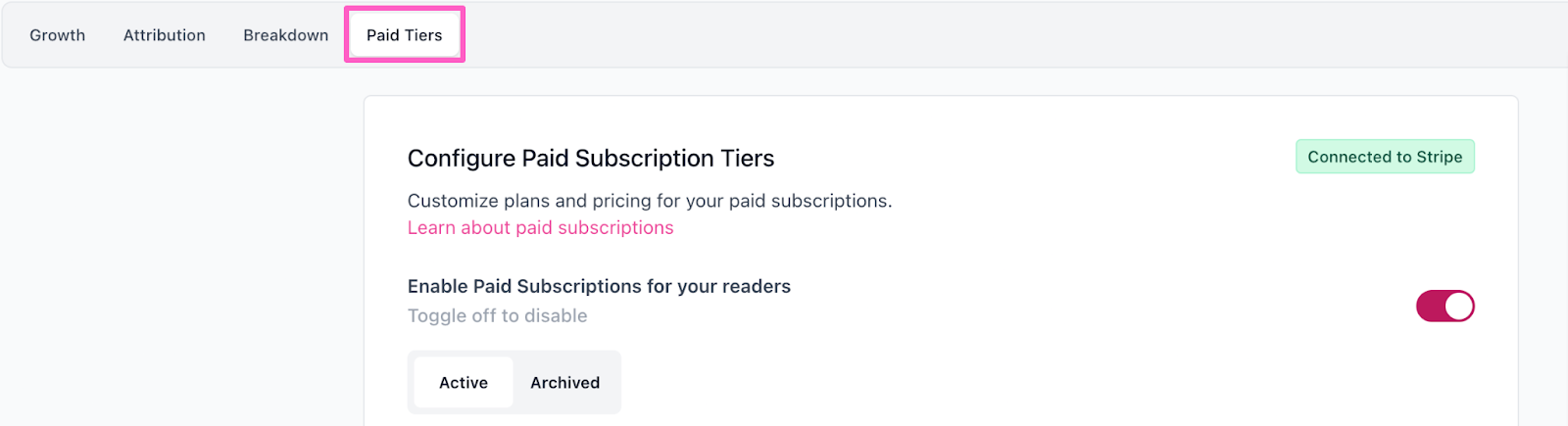
Task: Go to Growth analytics section
Action: click(57, 35)
